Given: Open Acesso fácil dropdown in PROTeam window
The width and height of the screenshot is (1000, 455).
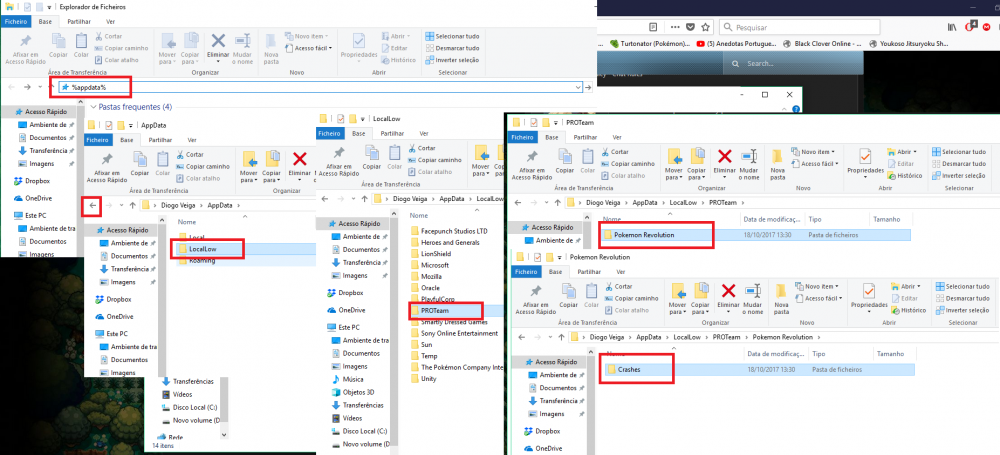Looking at the screenshot, I should pos(814,163).
